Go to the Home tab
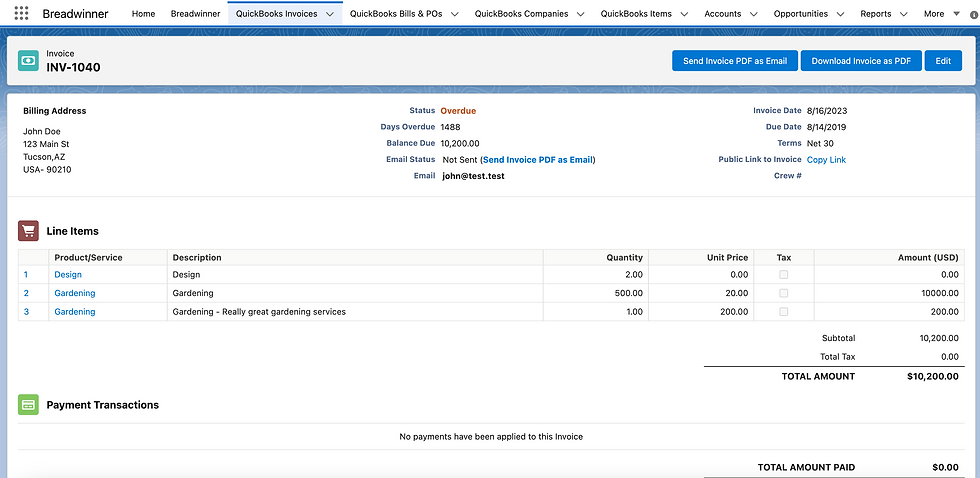980x478 pixels. click(x=144, y=14)
